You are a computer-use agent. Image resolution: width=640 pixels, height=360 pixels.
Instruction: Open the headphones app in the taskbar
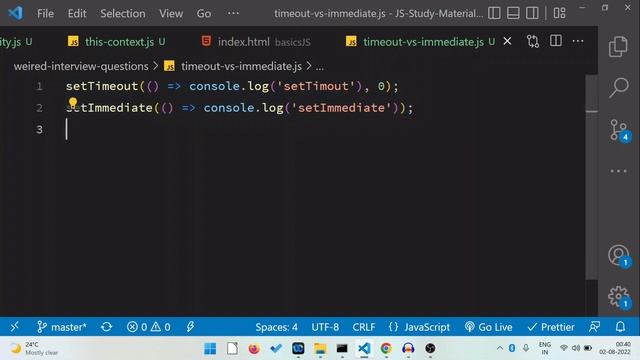(x=408, y=349)
